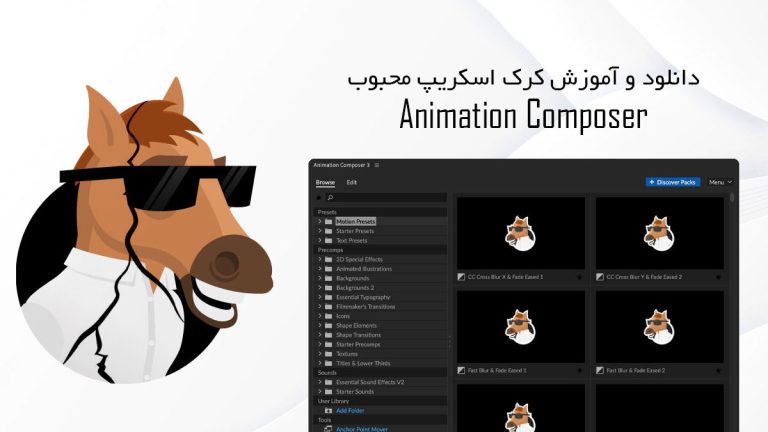Viewport: 768px width, 432px height.
Task: Click the Filmmaker's Transitions folder icon
Action: click(329, 307)
